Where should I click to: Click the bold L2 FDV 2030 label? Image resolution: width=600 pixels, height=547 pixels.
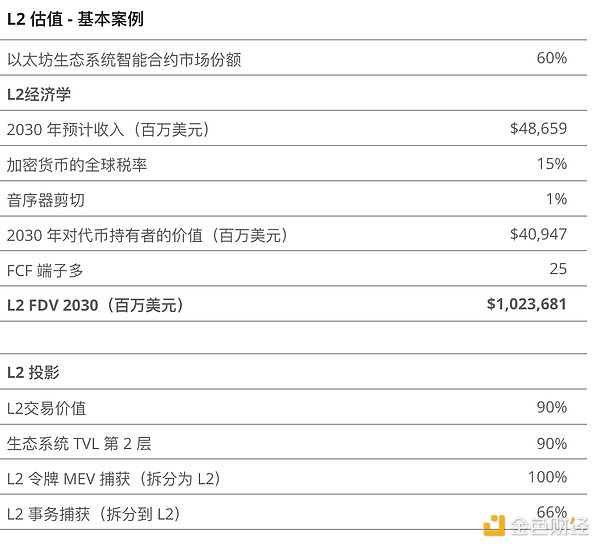pos(94,304)
